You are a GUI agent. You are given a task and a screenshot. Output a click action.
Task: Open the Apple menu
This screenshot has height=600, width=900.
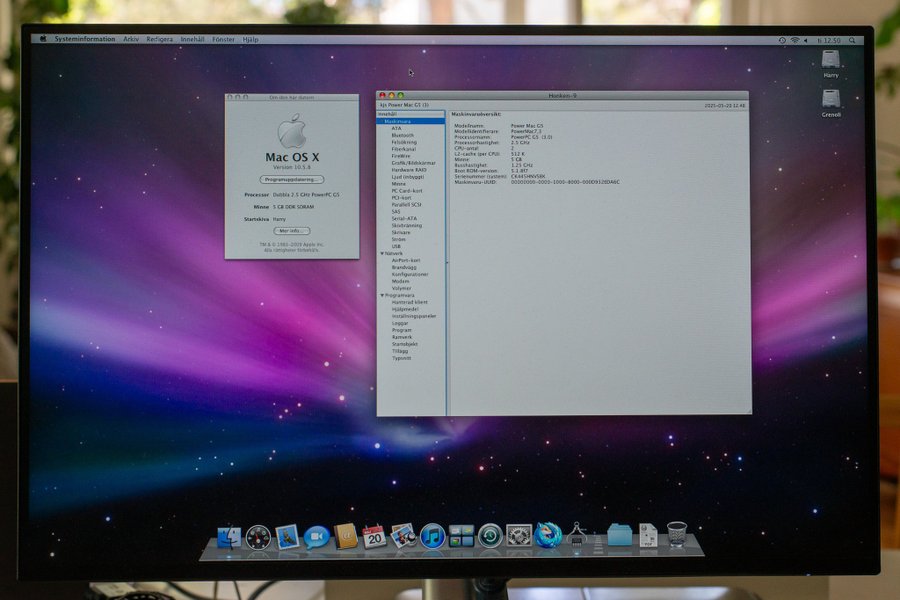(43, 39)
